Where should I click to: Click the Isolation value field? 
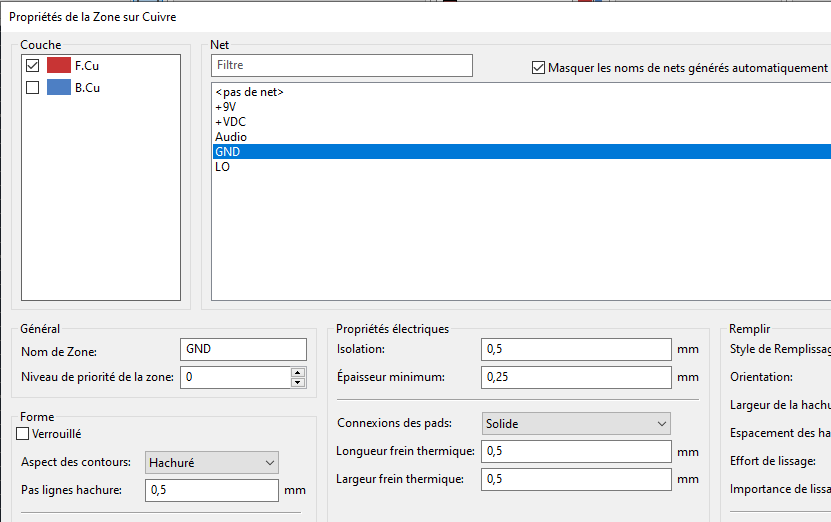tap(575, 349)
